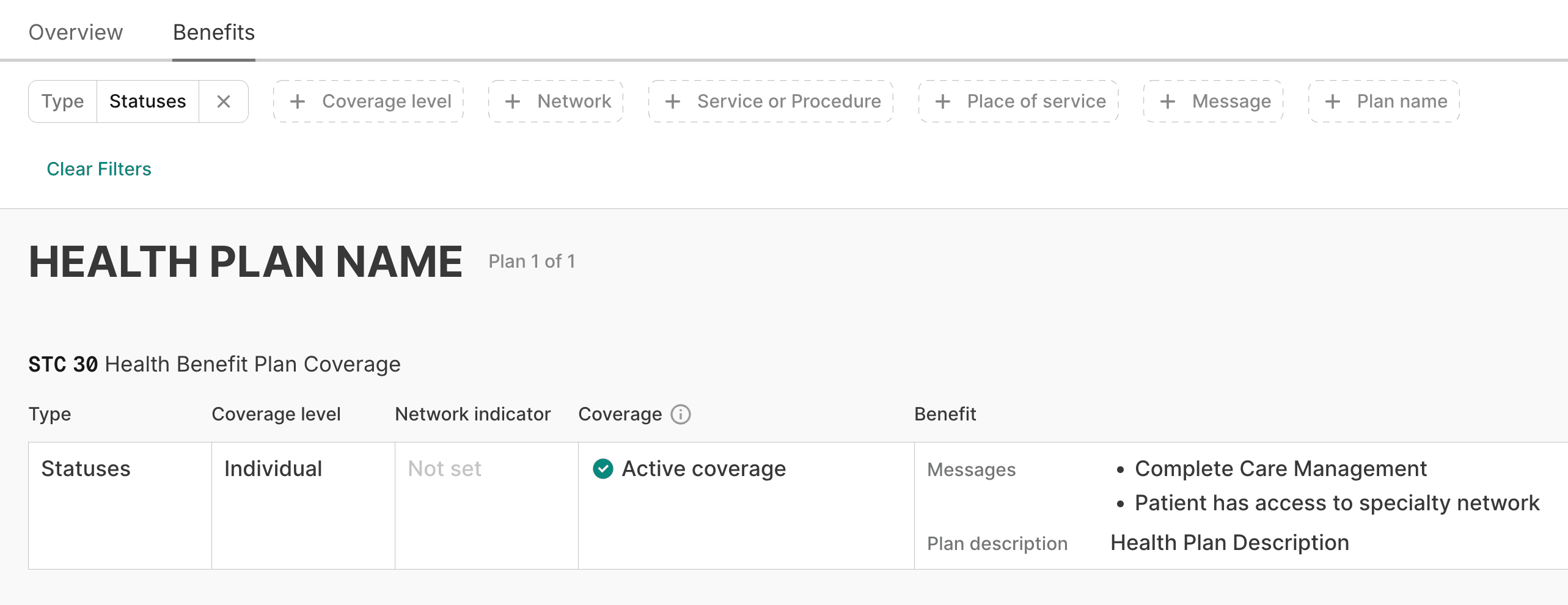The width and height of the screenshot is (1568, 605).
Task: Click the Clear Filters link
Action: click(x=99, y=169)
